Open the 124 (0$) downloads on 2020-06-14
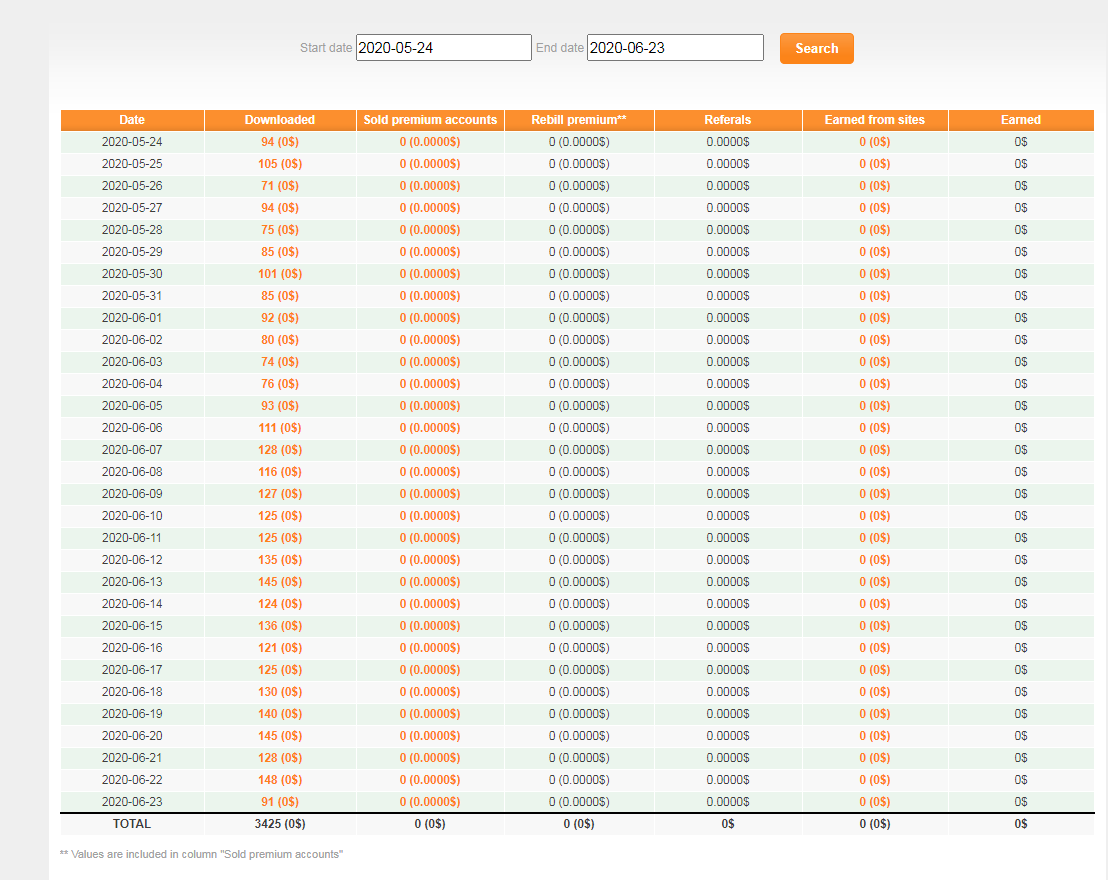The image size is (1108, 880). coord(280,604)
